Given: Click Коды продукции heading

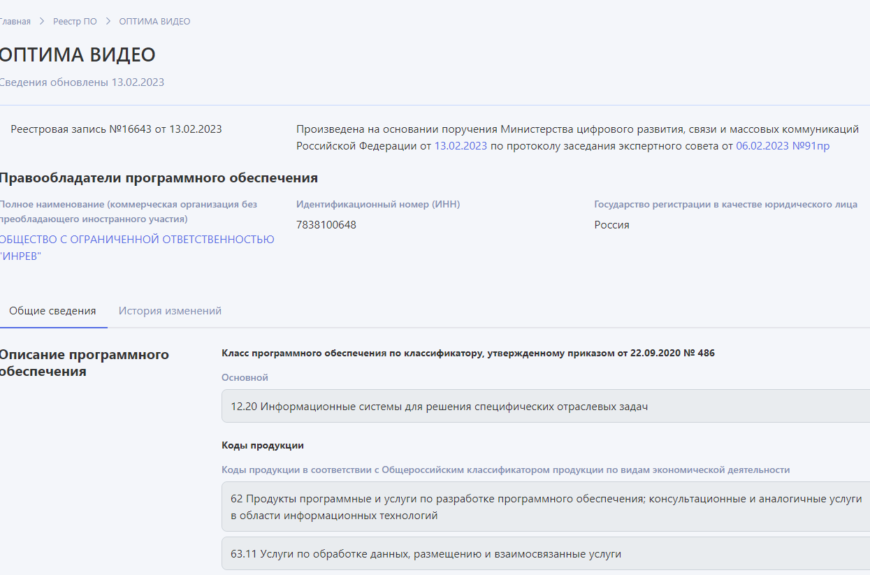Looking at the screenshot, I should [262, 445].
